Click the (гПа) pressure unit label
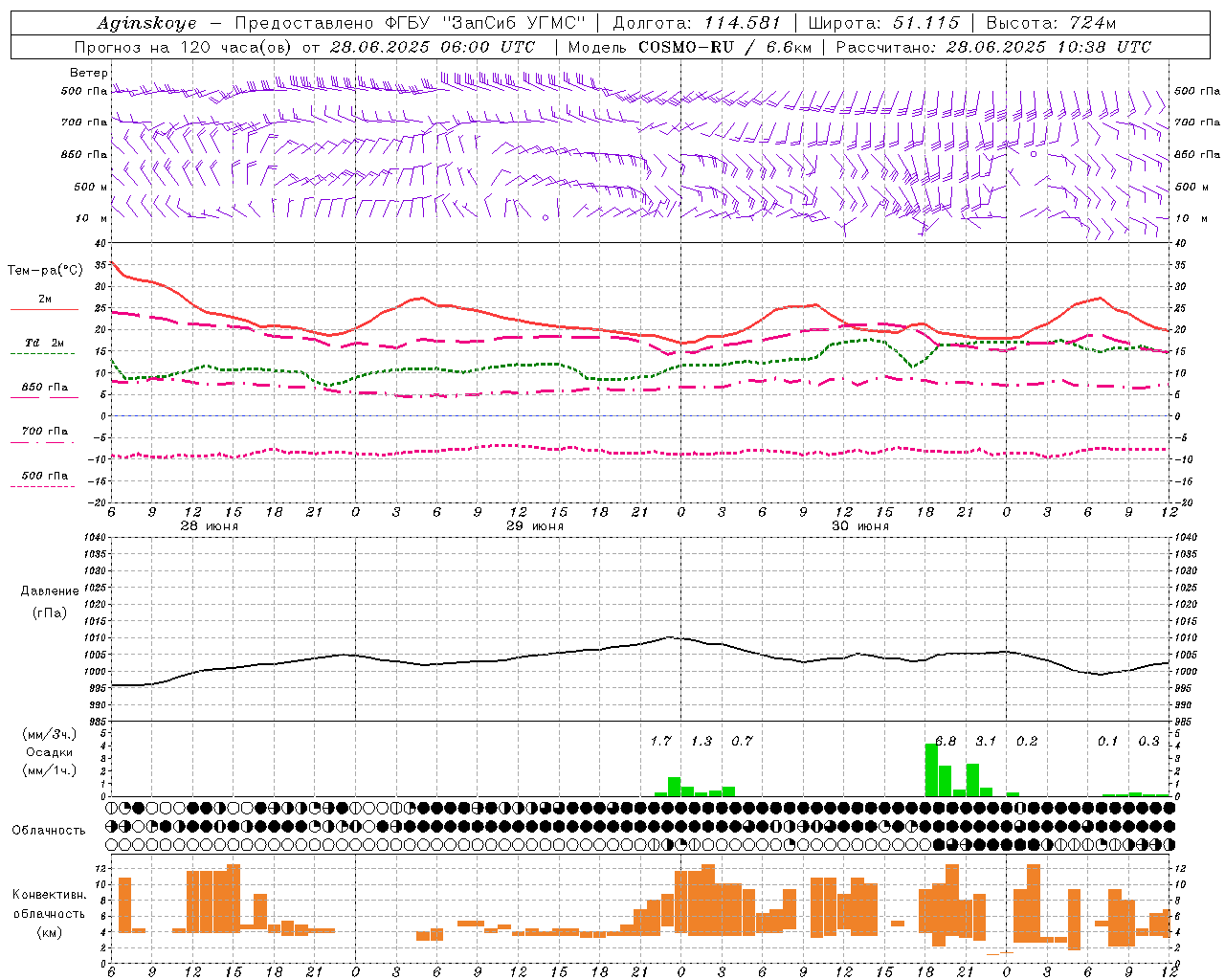Image resolution: width=1225 pixels, height=980 pixels. pos(49,612)
